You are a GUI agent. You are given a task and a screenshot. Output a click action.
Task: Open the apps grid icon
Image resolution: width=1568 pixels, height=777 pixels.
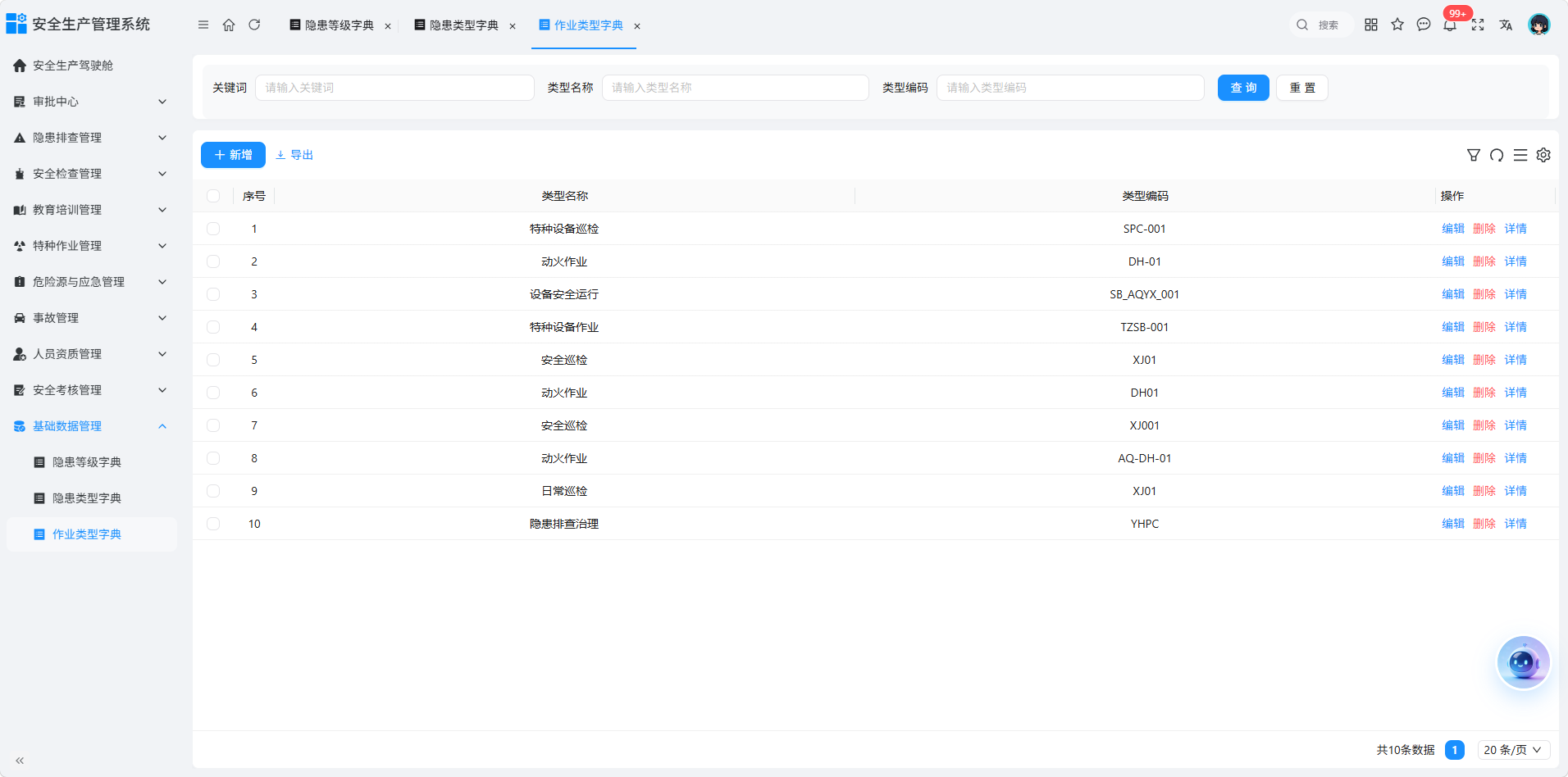1371,25
